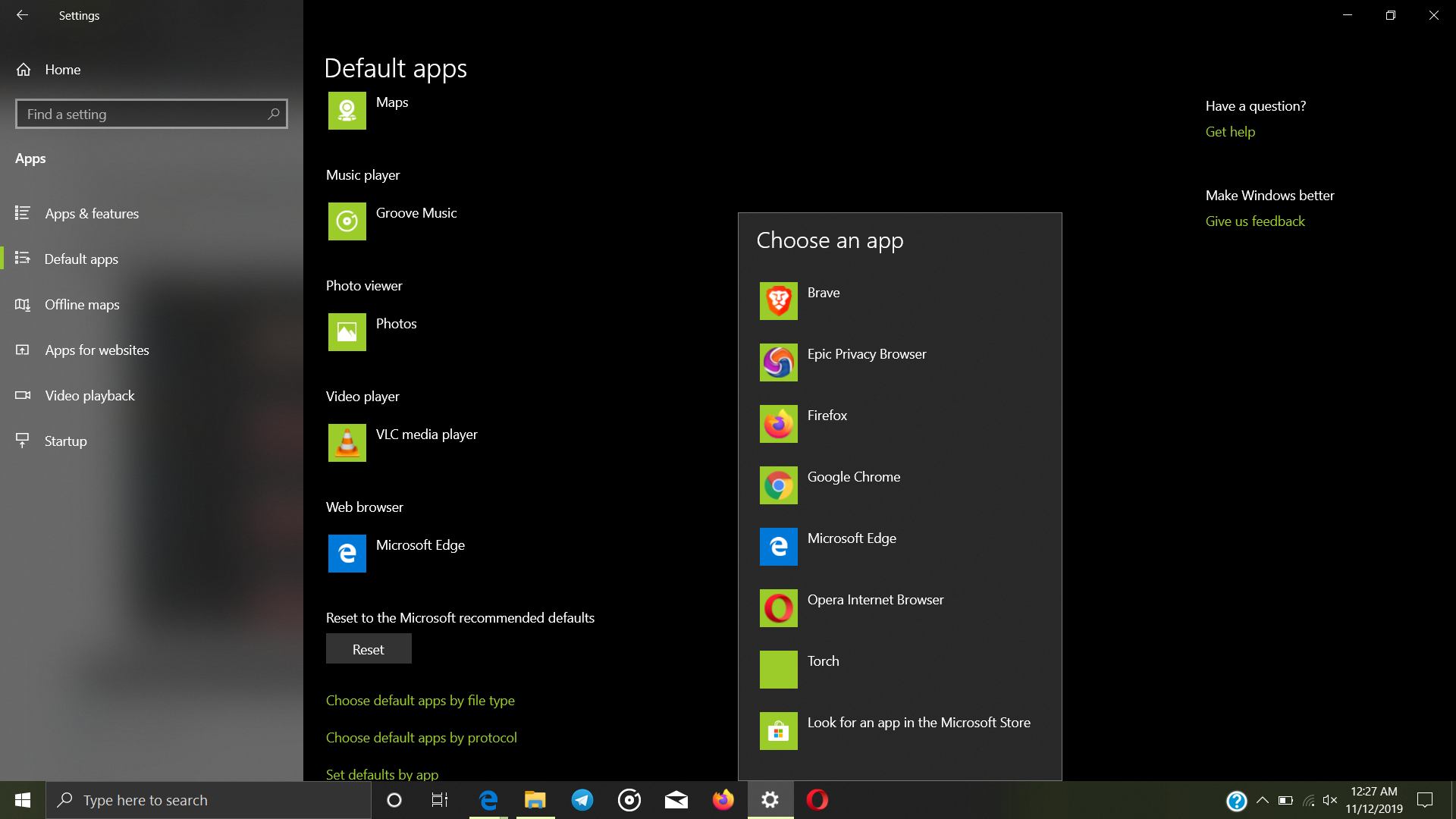Open Offline maps settings
This screenshot has width=1456, height=819.
pyautogui.click(x=152, y=305)
